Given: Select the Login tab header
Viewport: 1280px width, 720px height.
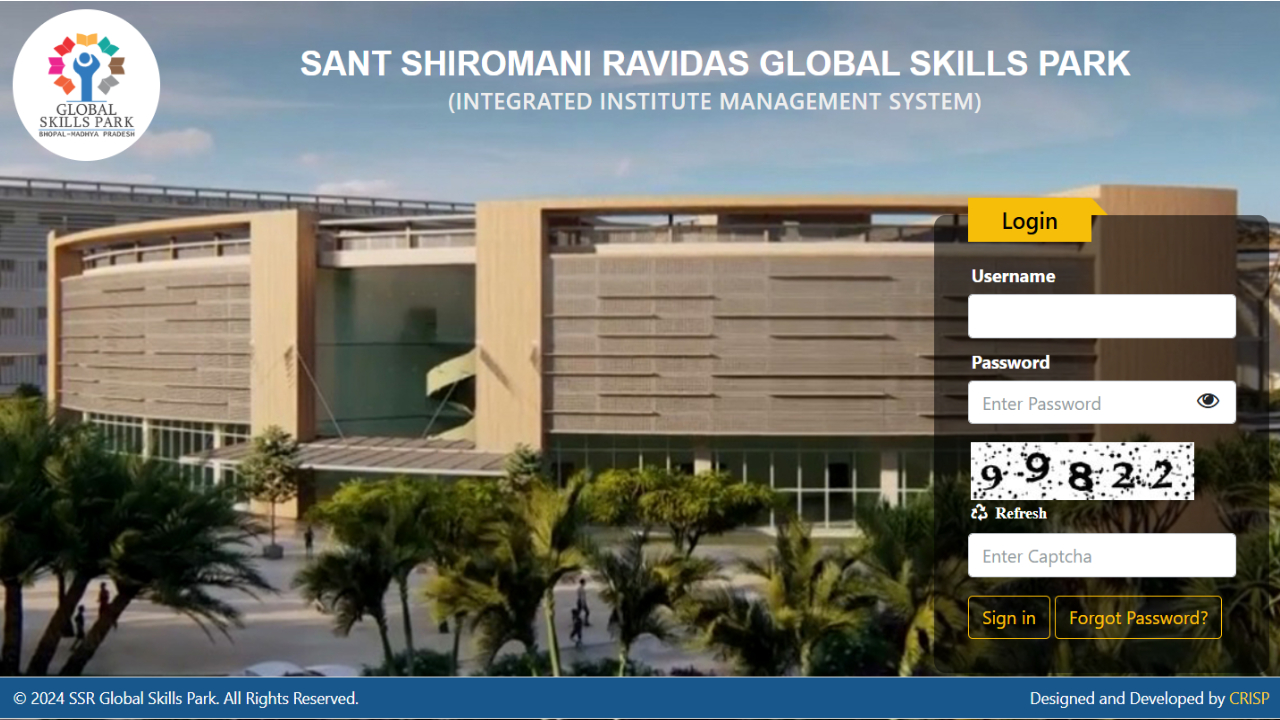Looking at the screenshot, I should 1030,220.
